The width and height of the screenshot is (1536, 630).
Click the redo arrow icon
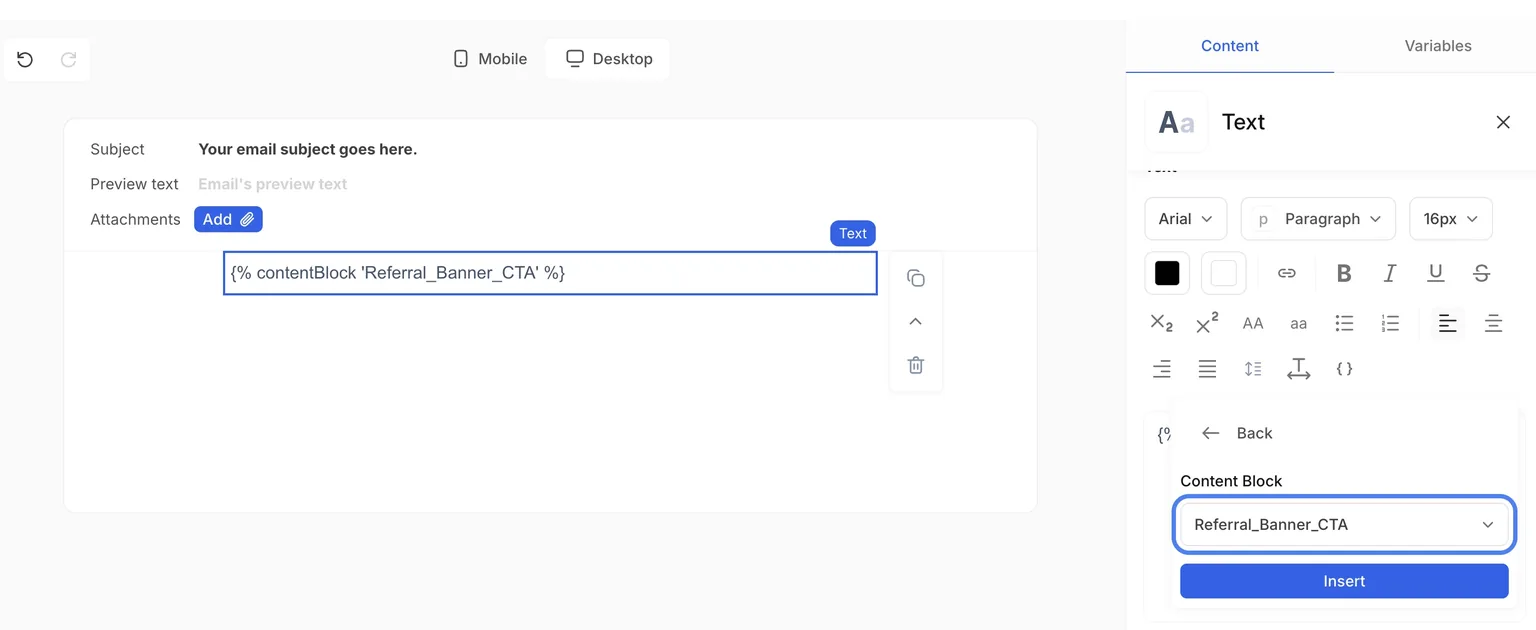click(x=69, y=59)
